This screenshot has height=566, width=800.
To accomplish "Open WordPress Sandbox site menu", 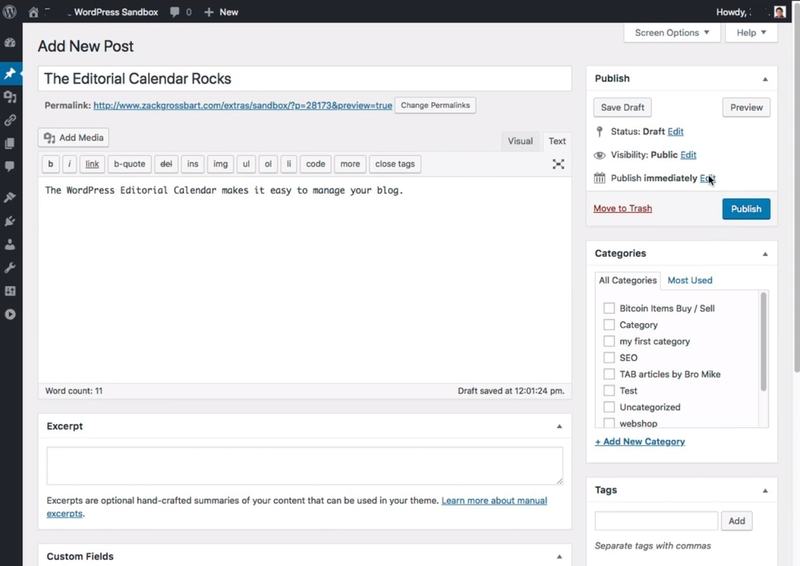I will 116,12.
